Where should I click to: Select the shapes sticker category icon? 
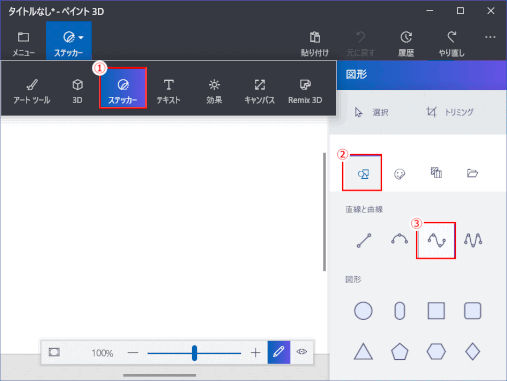[x=362, y=173]
